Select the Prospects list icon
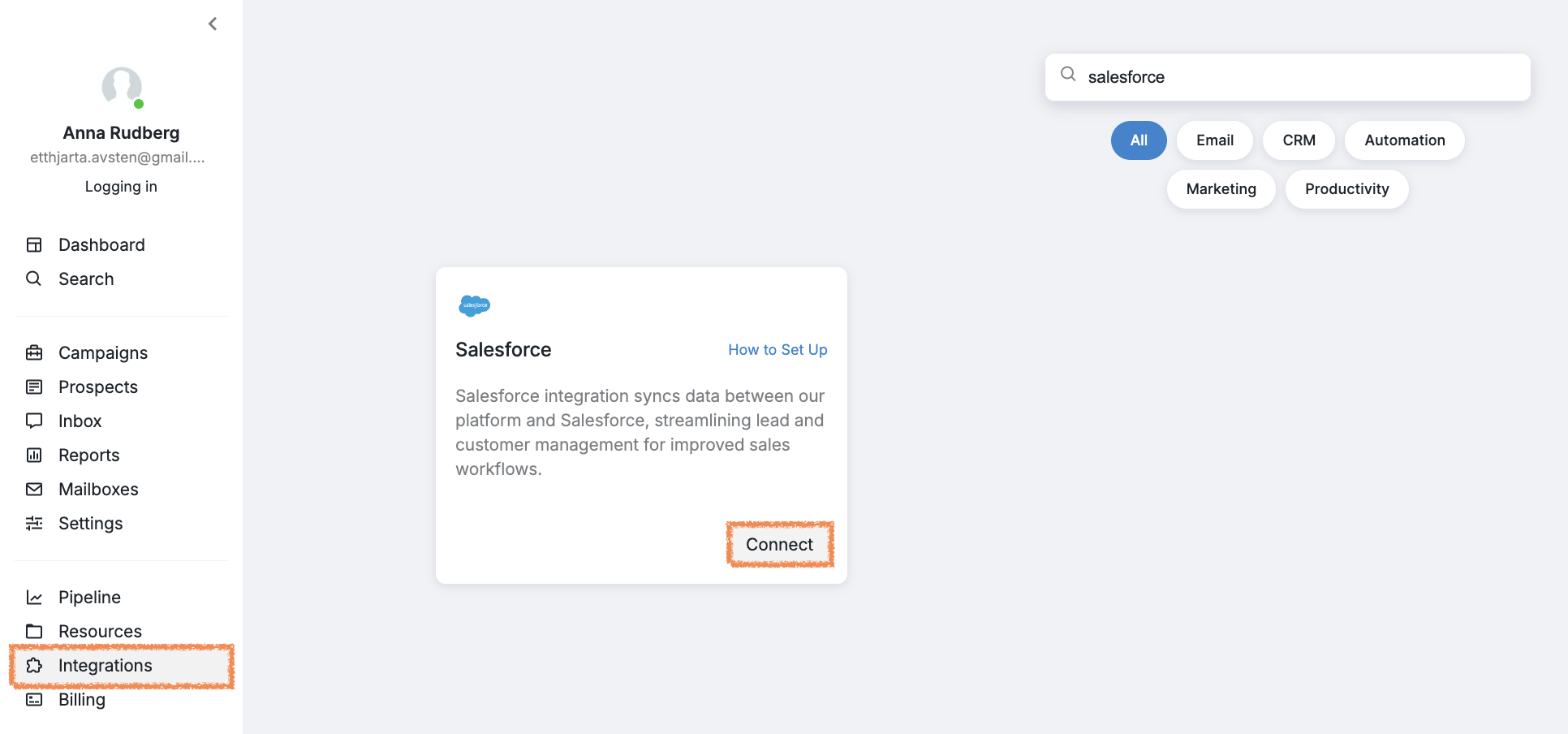 point(34,386)
